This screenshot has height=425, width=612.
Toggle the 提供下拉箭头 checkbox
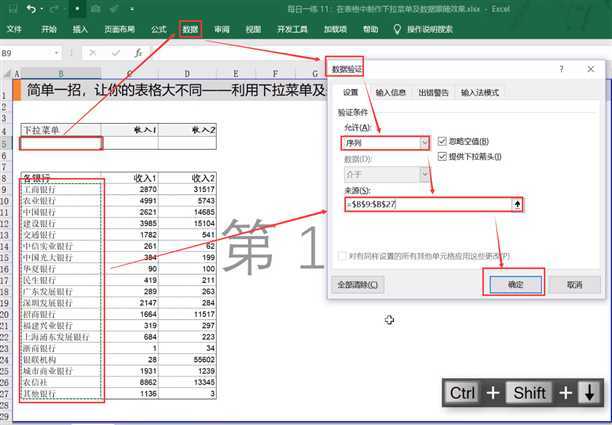[x=442, y=156]
